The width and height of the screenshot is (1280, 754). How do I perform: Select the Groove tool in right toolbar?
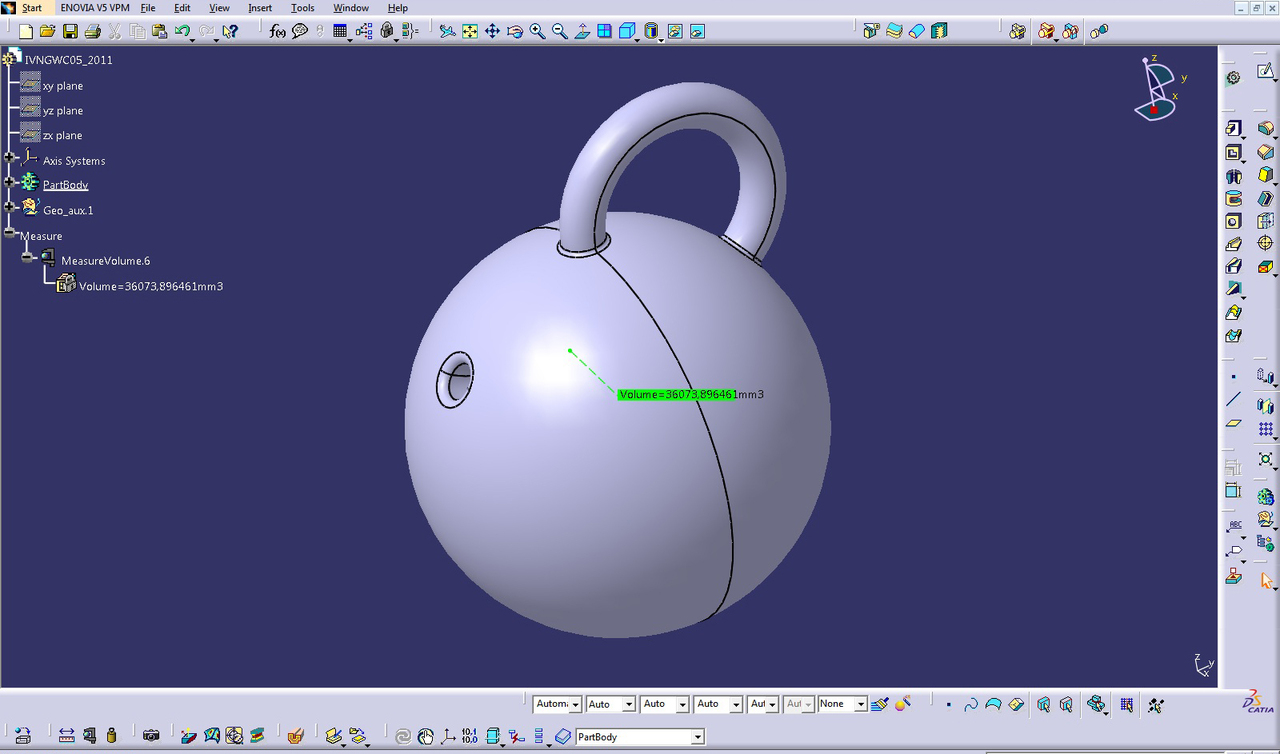click(x=1233, y=199)
